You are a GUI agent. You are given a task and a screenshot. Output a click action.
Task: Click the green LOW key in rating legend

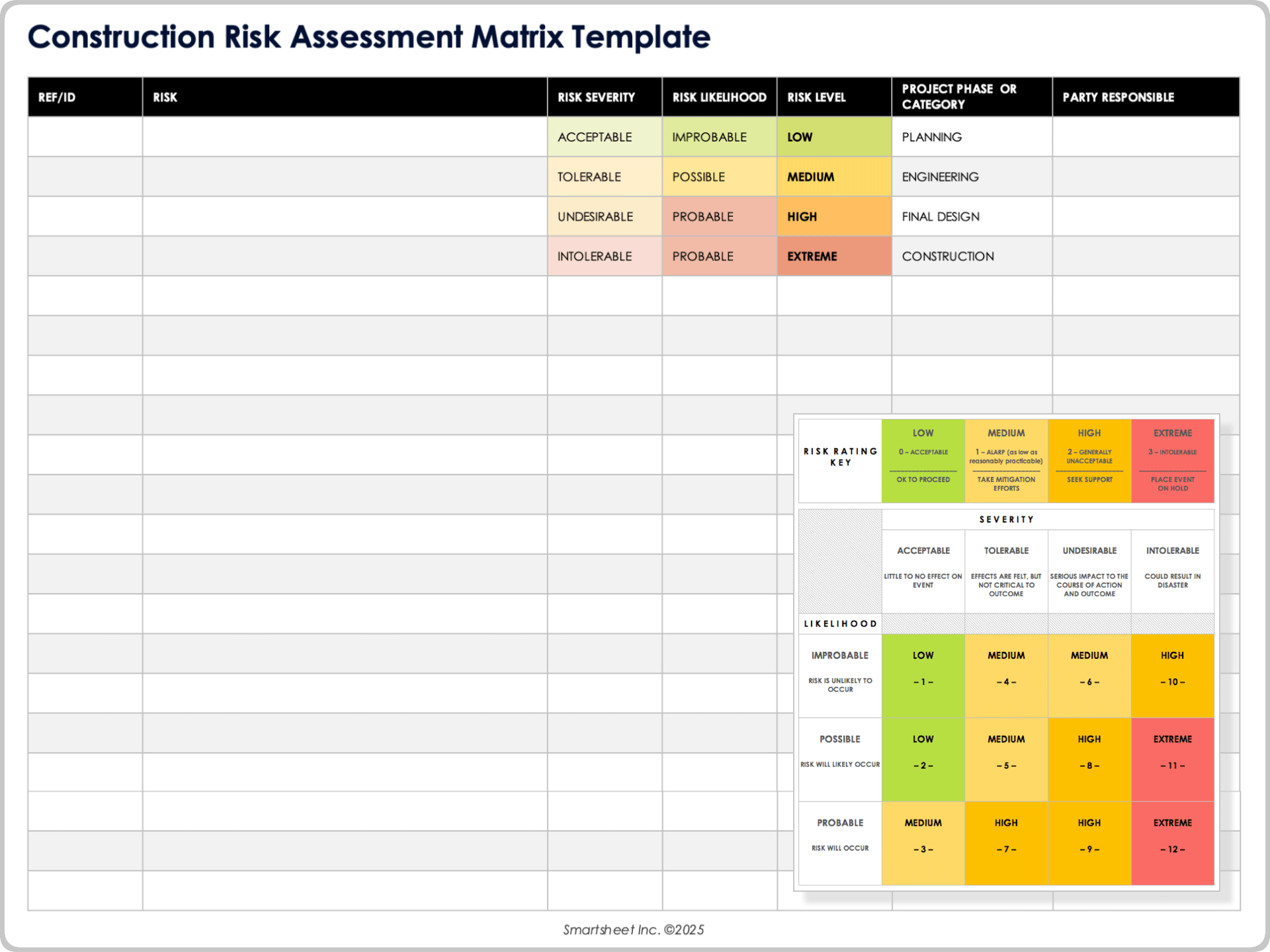tap(923, 459)
